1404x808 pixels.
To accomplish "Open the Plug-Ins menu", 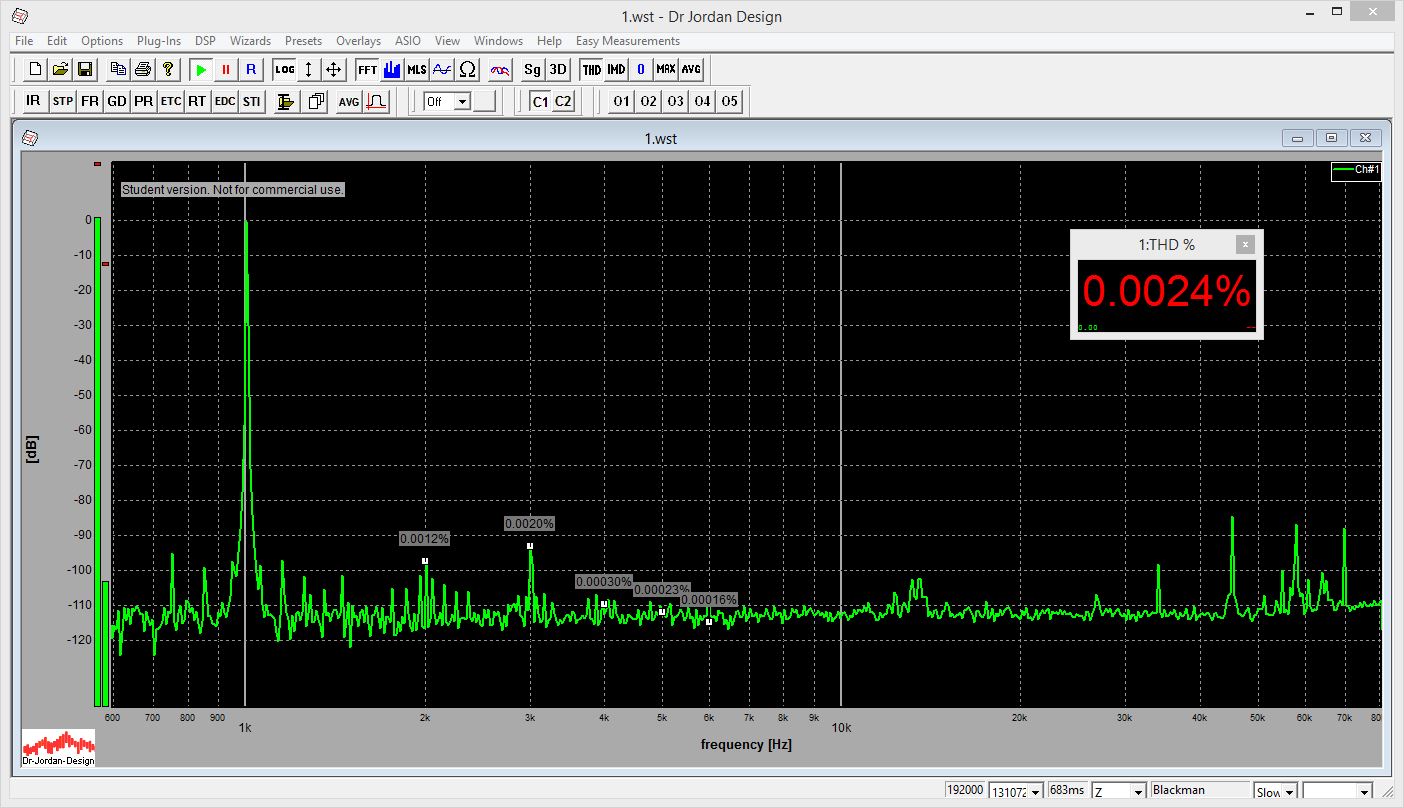I will (159, 41).
